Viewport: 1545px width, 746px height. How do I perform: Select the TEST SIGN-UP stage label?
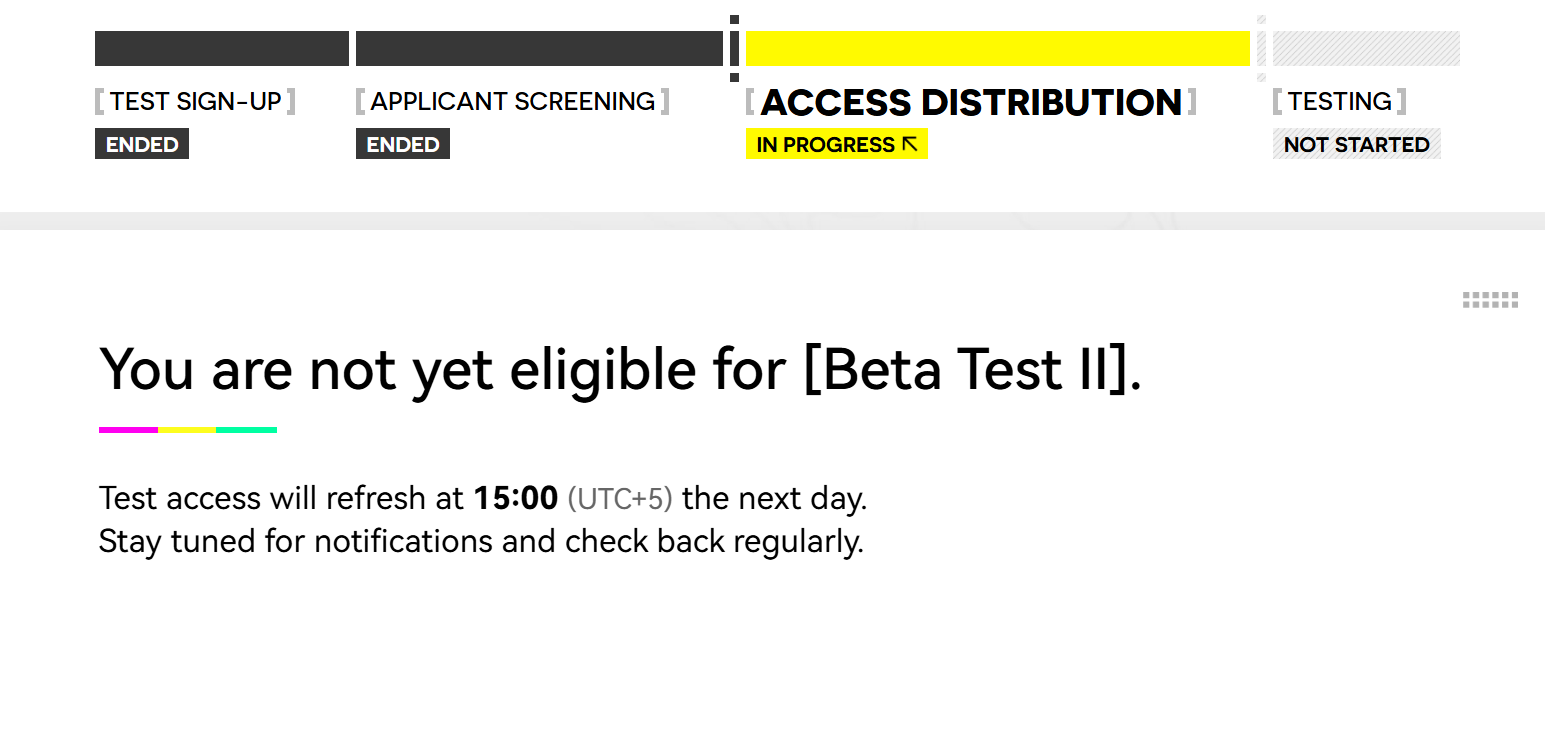pos(195,101)
